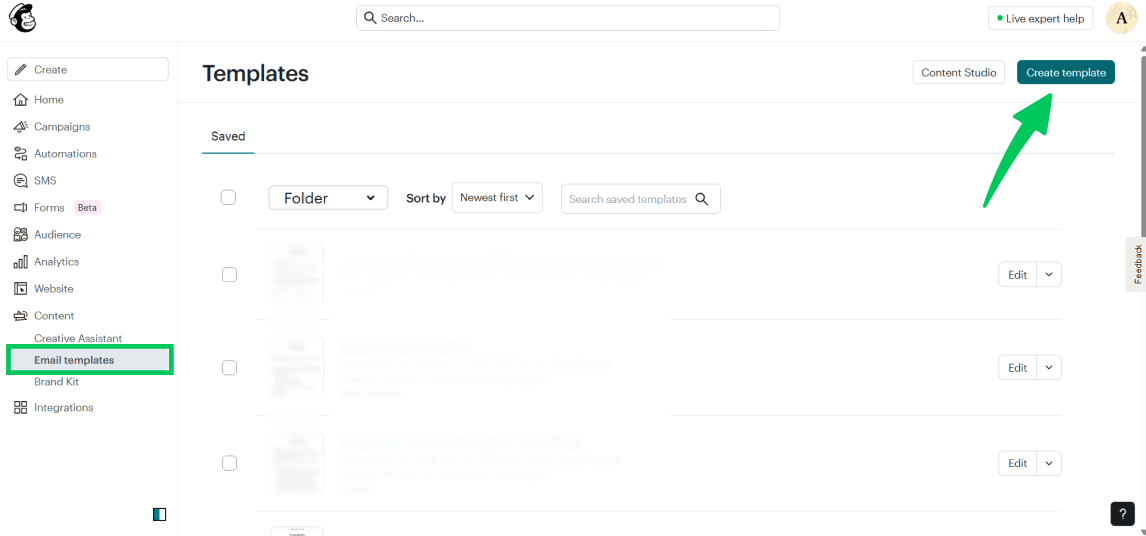Expand arrow beside third template's Edit button
The width and height of the screenshot is (1146, 536).
pos(1049,463)
